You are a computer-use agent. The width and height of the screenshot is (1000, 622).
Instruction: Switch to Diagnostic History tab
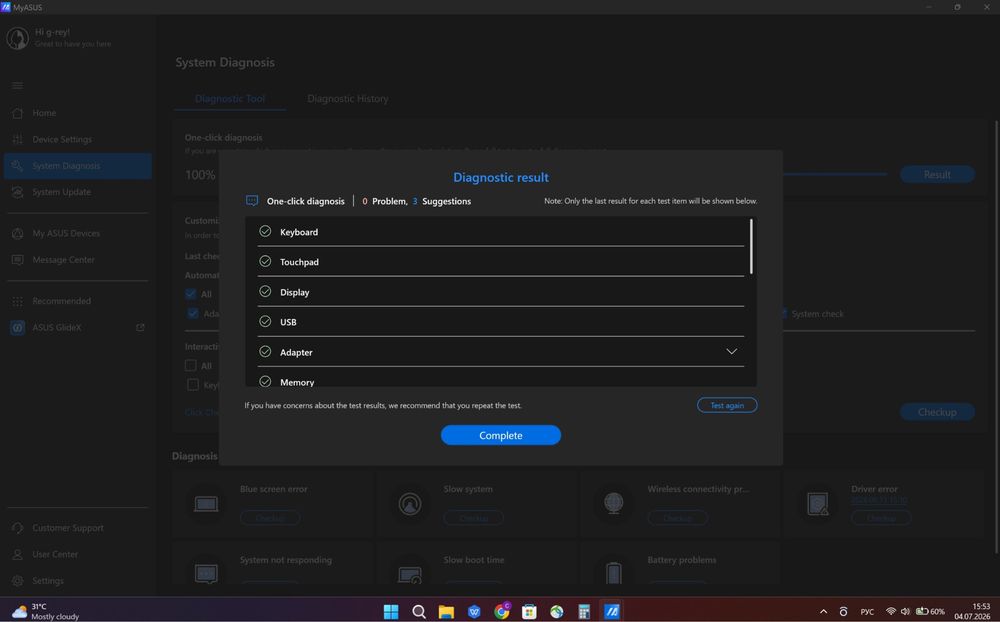(x=348, y=98)
